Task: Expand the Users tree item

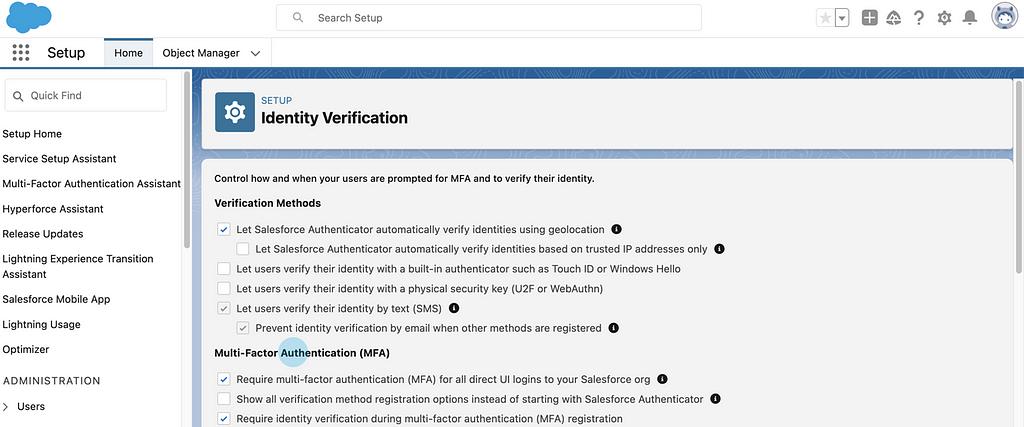Action: point(7,407)
